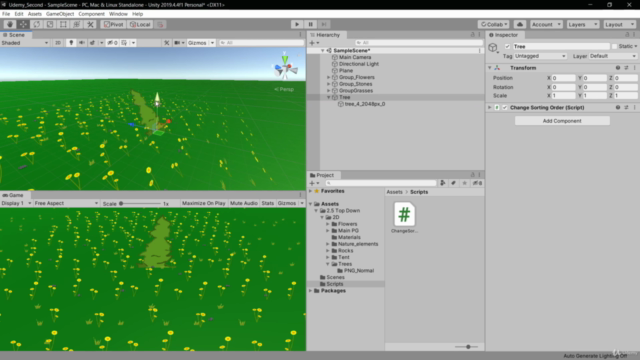The image size is (640, 360).
Task: Toggle Maximize On Play
Action: click(x=203, y=203)
